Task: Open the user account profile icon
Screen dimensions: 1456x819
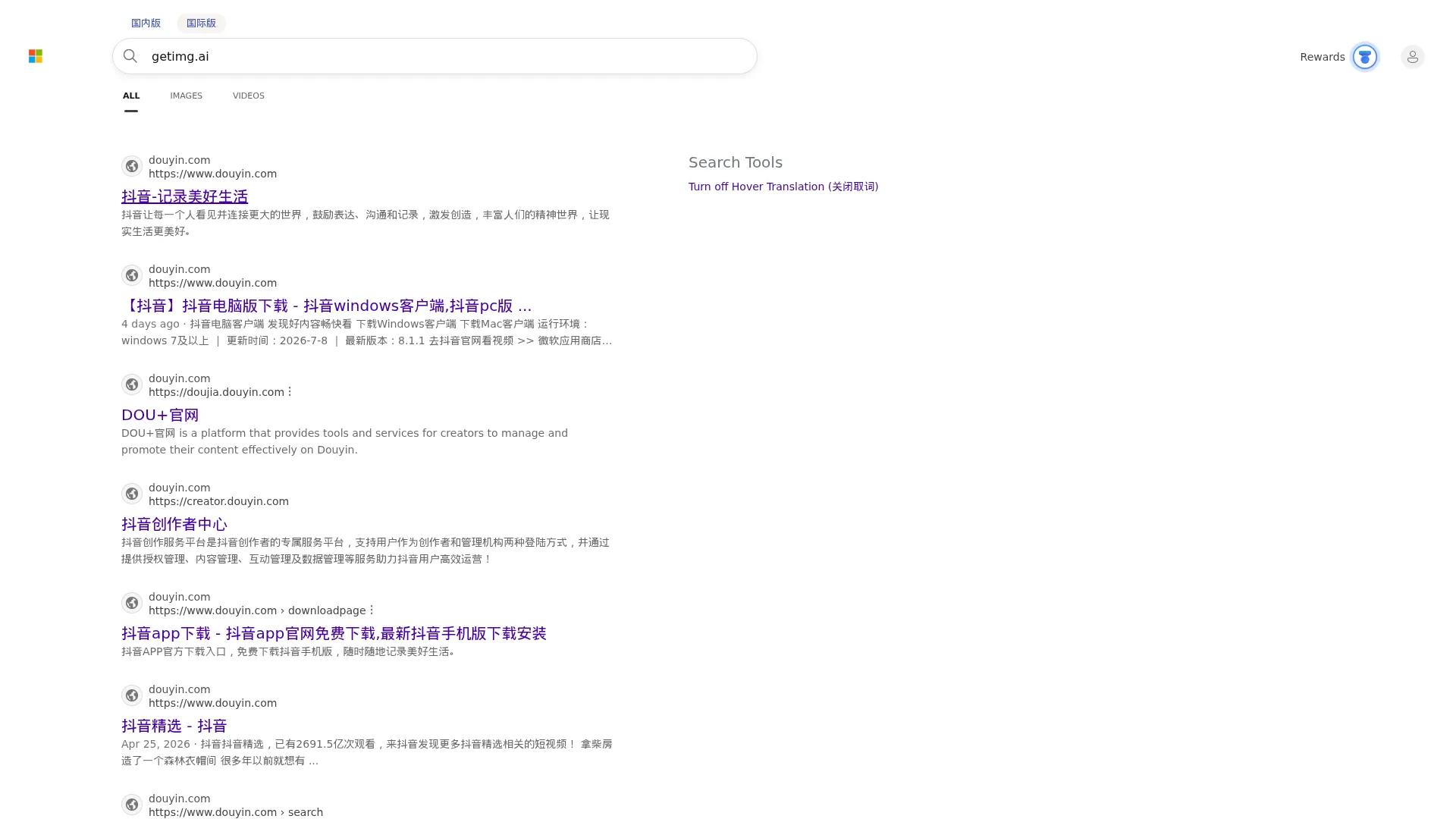Action: pyautogui.click(x=1413, y=57)
